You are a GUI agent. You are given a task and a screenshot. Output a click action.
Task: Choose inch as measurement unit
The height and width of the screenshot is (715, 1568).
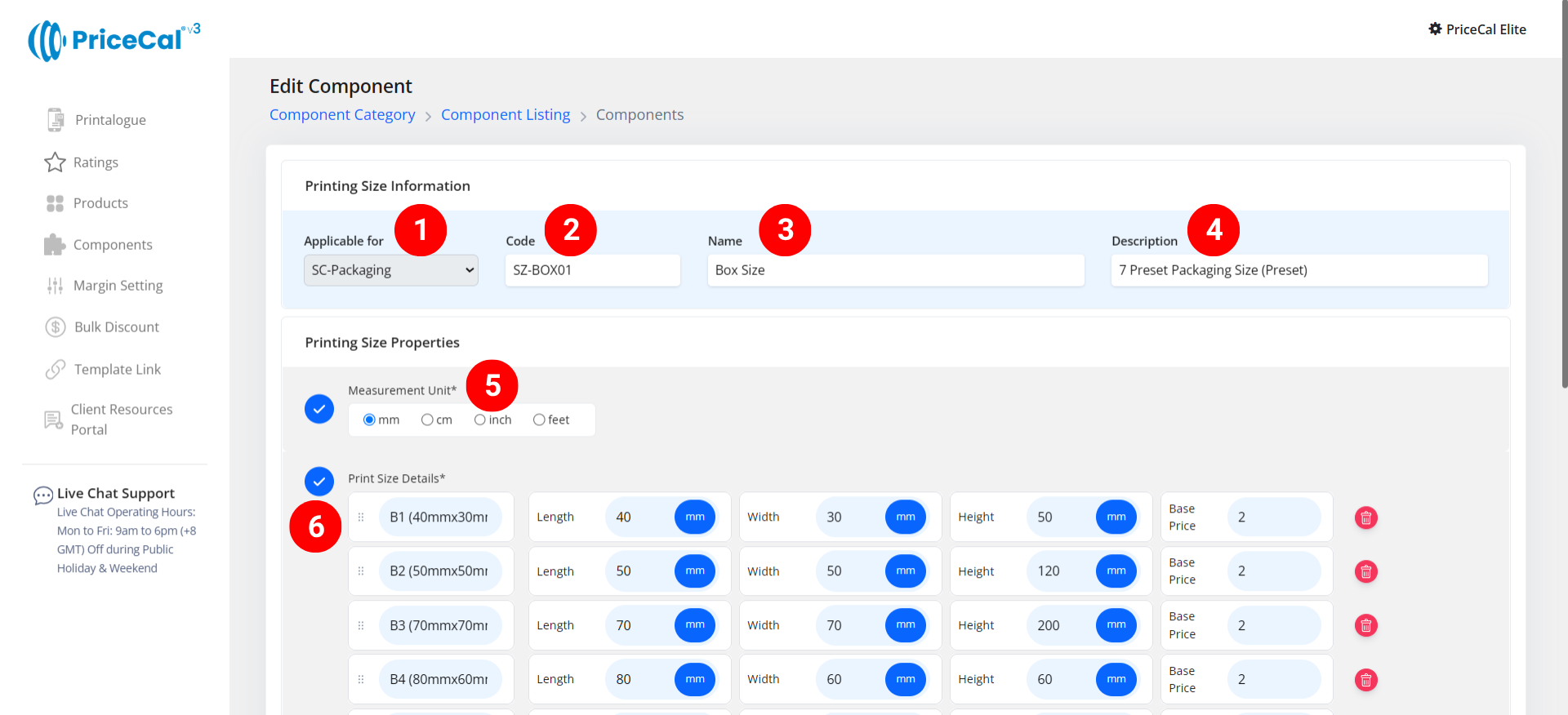point(480,420)
